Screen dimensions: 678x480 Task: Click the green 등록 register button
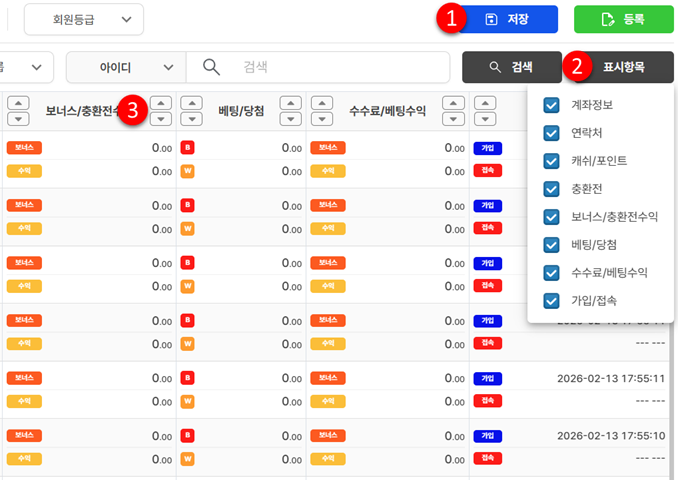pos(623,19)
